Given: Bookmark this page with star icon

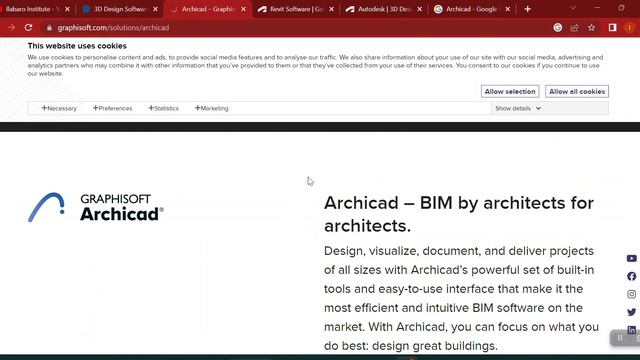Looking at the screenshot, I should click(x=591, y=28).
